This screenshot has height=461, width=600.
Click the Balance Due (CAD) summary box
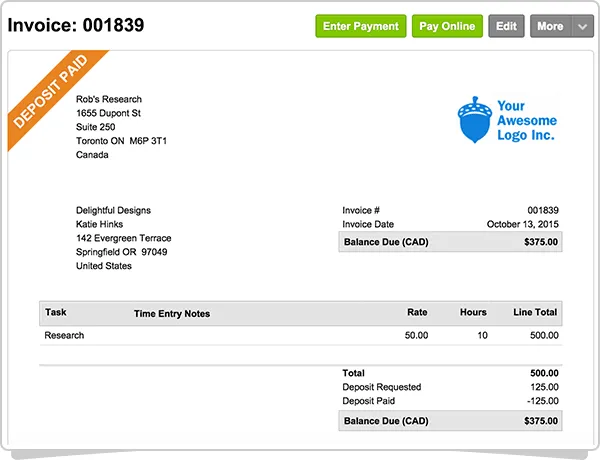click(x=450, y=422)
